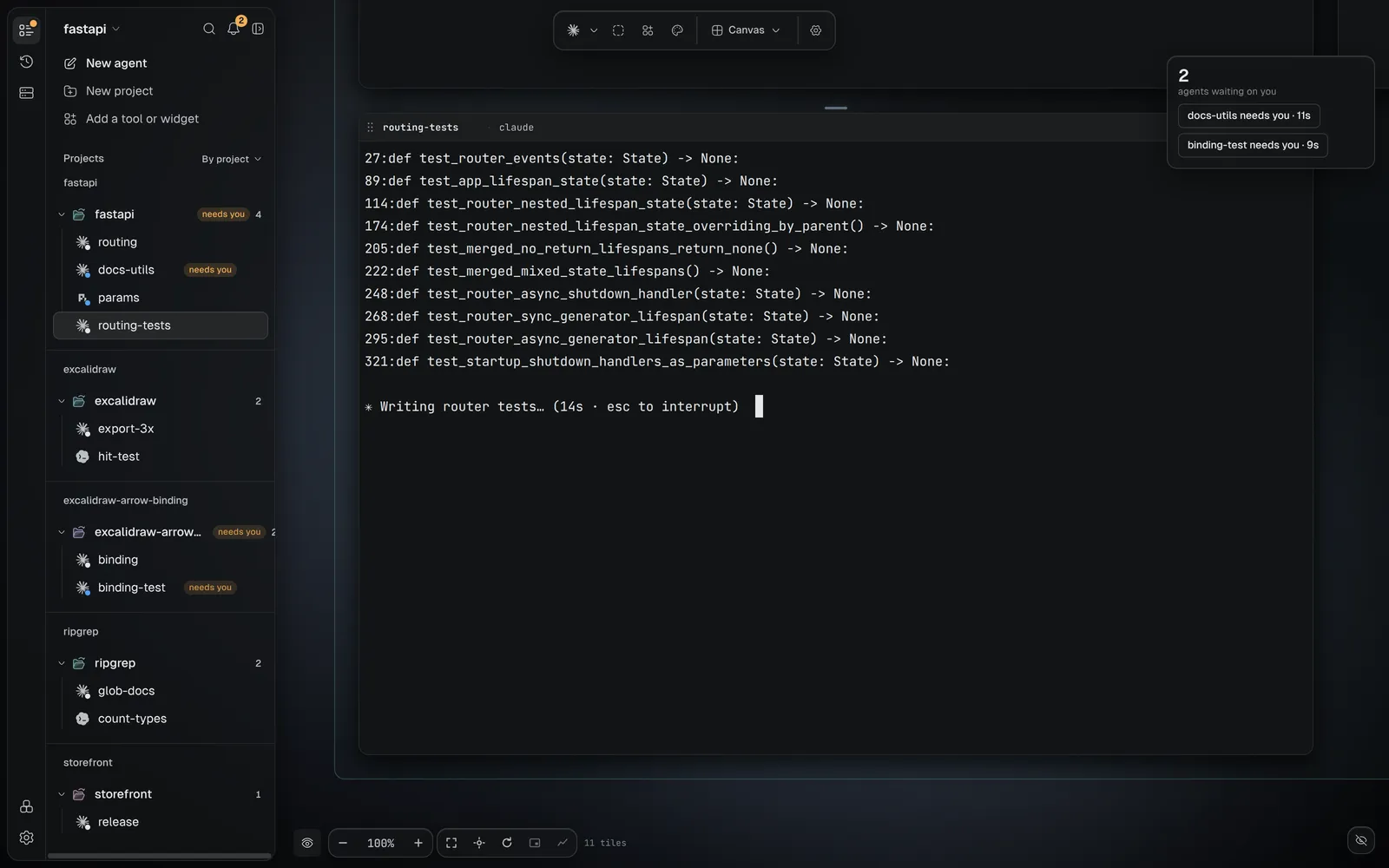Screen dimensions: 1389x868
Task: Click the agents list icon in left rail
Action: point(26,30)
